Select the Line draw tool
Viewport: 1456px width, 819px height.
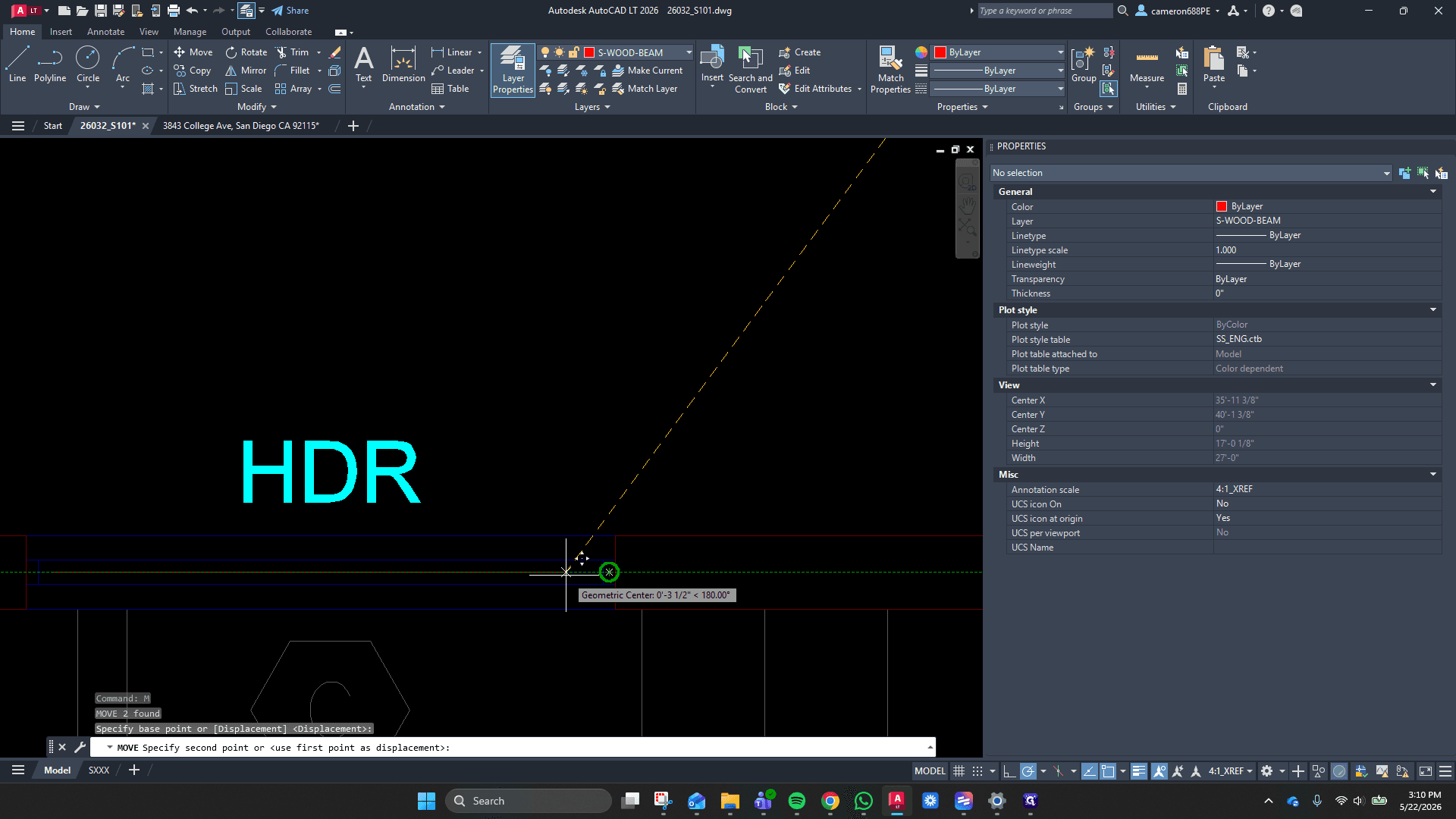17,64
